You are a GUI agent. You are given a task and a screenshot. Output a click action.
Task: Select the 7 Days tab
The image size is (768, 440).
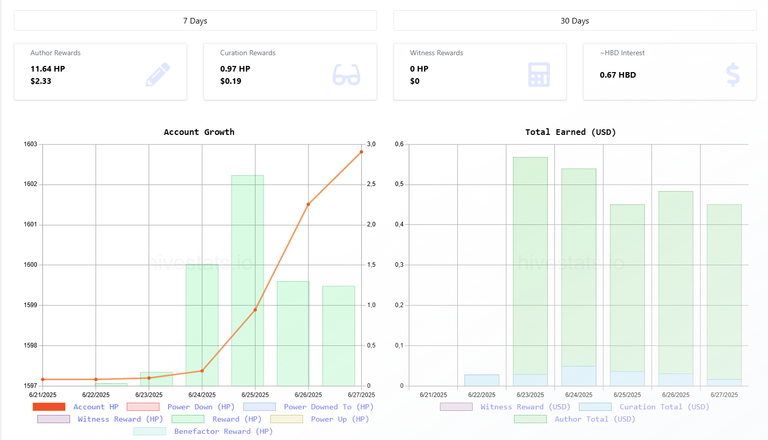point(195,21)
